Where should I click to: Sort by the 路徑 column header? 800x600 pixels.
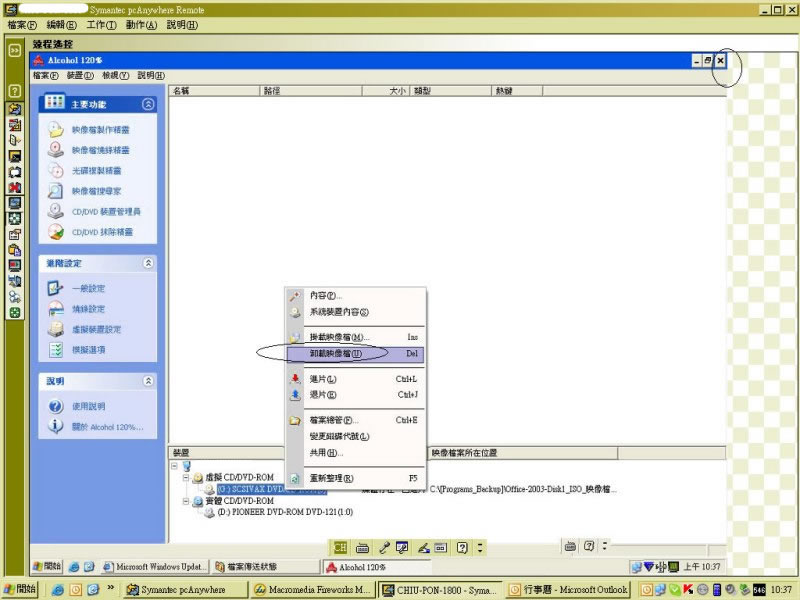[x=311, y=91]
